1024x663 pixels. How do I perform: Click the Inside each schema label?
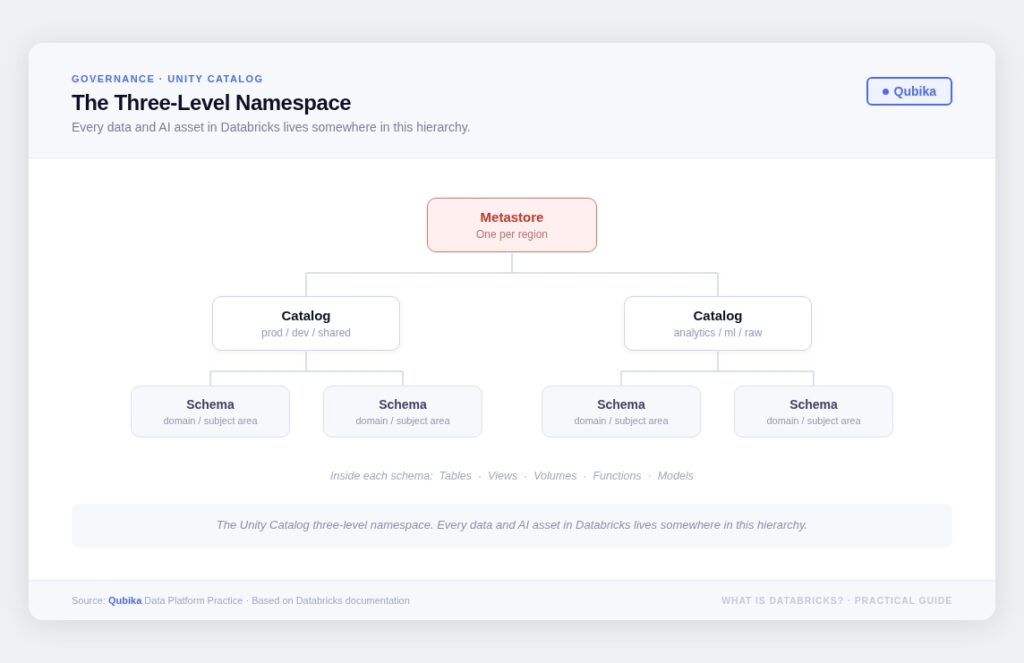[381, 476]
